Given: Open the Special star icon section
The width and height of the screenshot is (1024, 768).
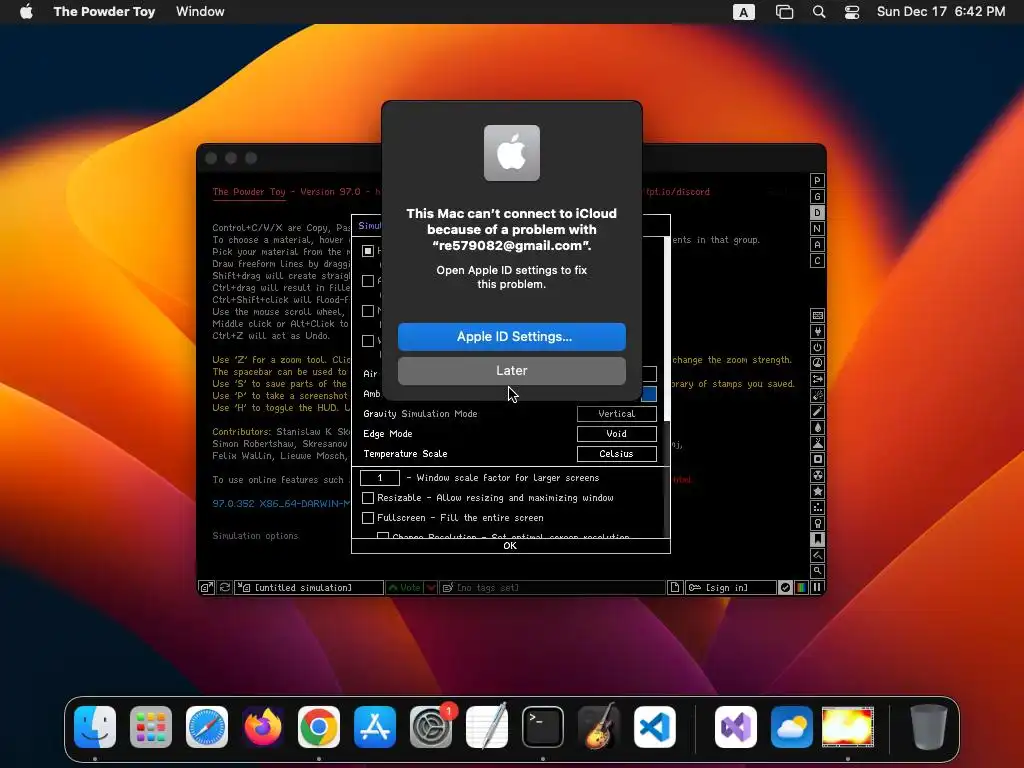Looking at the screenshot, I should (x=817, y=492).
